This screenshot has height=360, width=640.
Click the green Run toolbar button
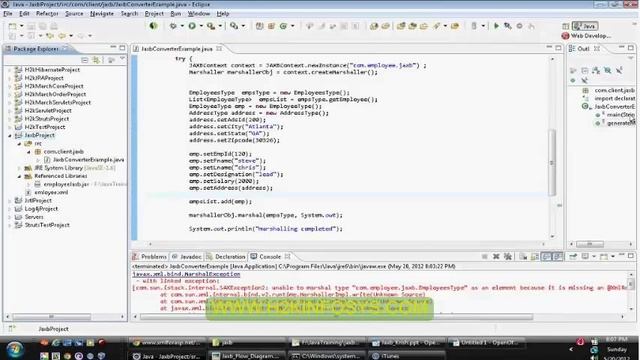(192, 26)
